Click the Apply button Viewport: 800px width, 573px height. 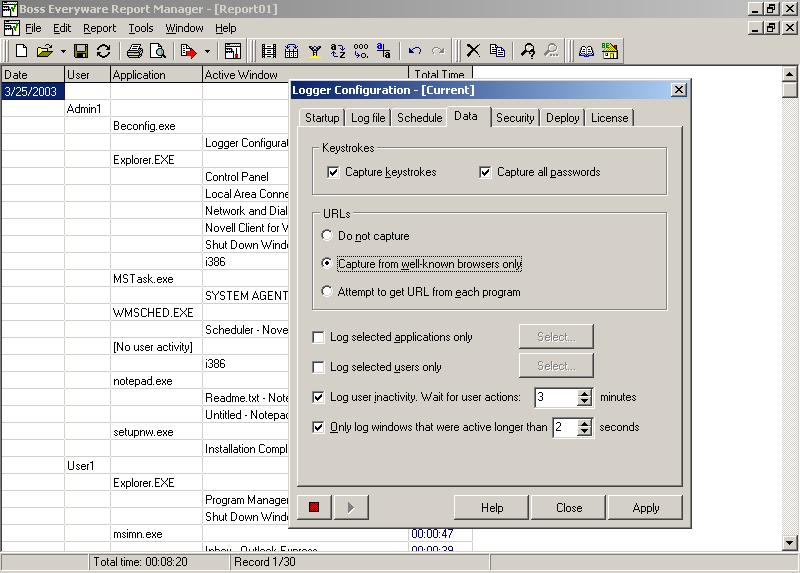tap(645, 507)
